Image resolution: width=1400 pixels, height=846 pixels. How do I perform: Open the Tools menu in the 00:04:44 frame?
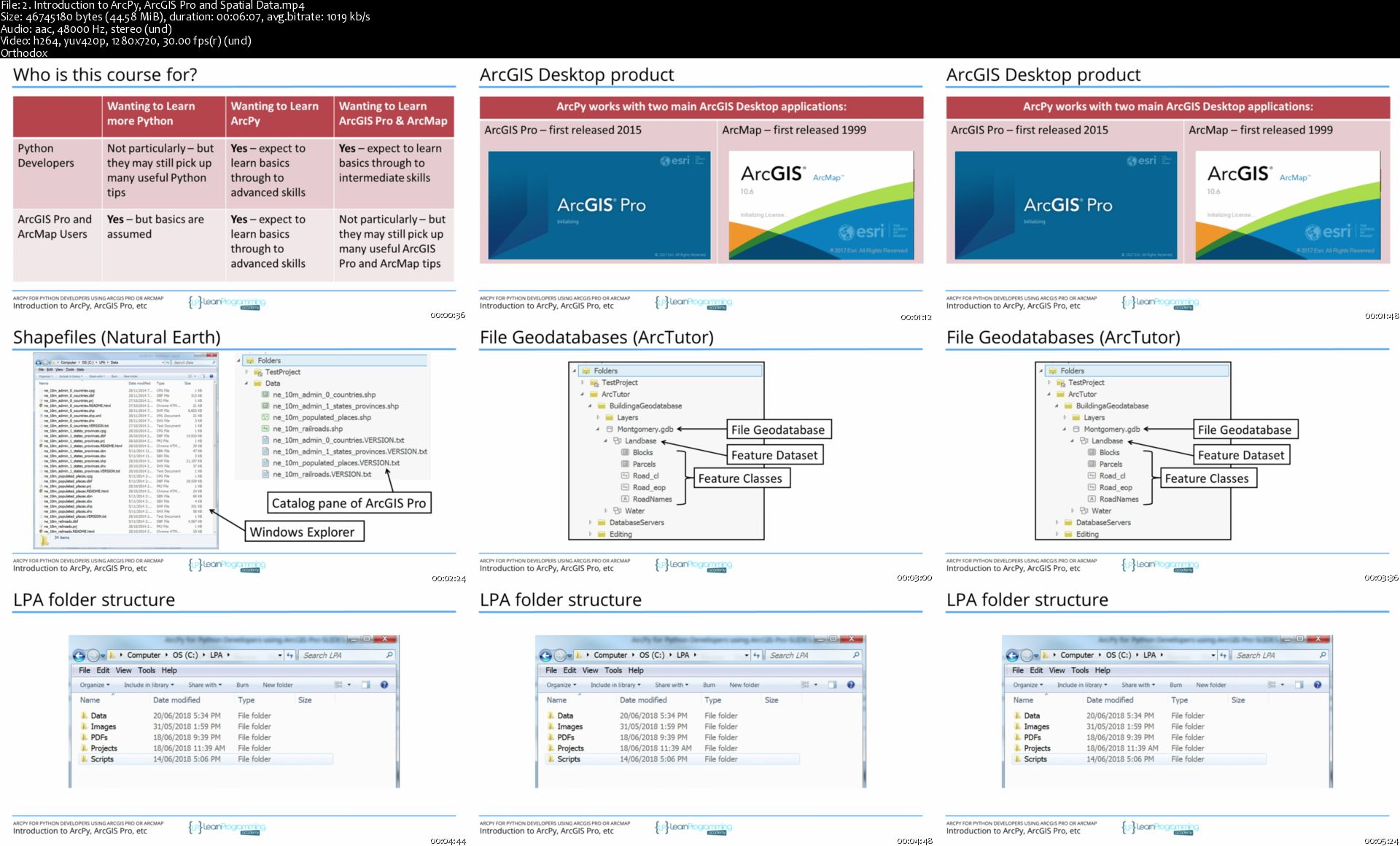tap(147, 670)
